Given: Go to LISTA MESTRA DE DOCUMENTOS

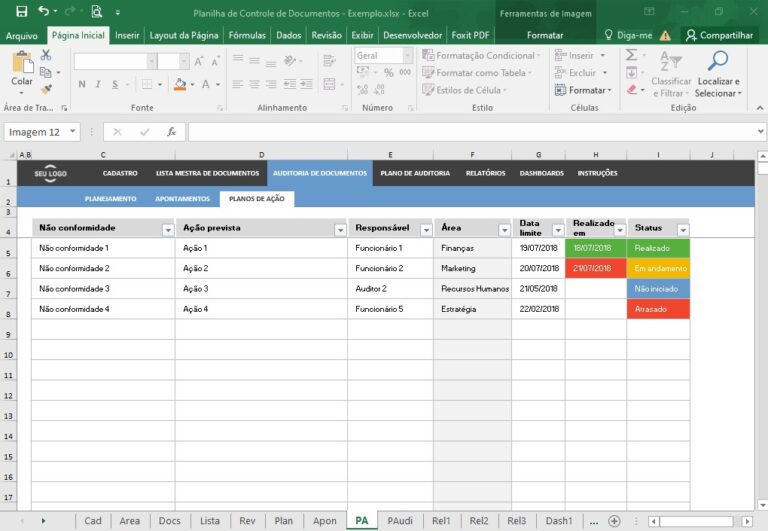Looking at the screenshot, I should tap(207, 173).
